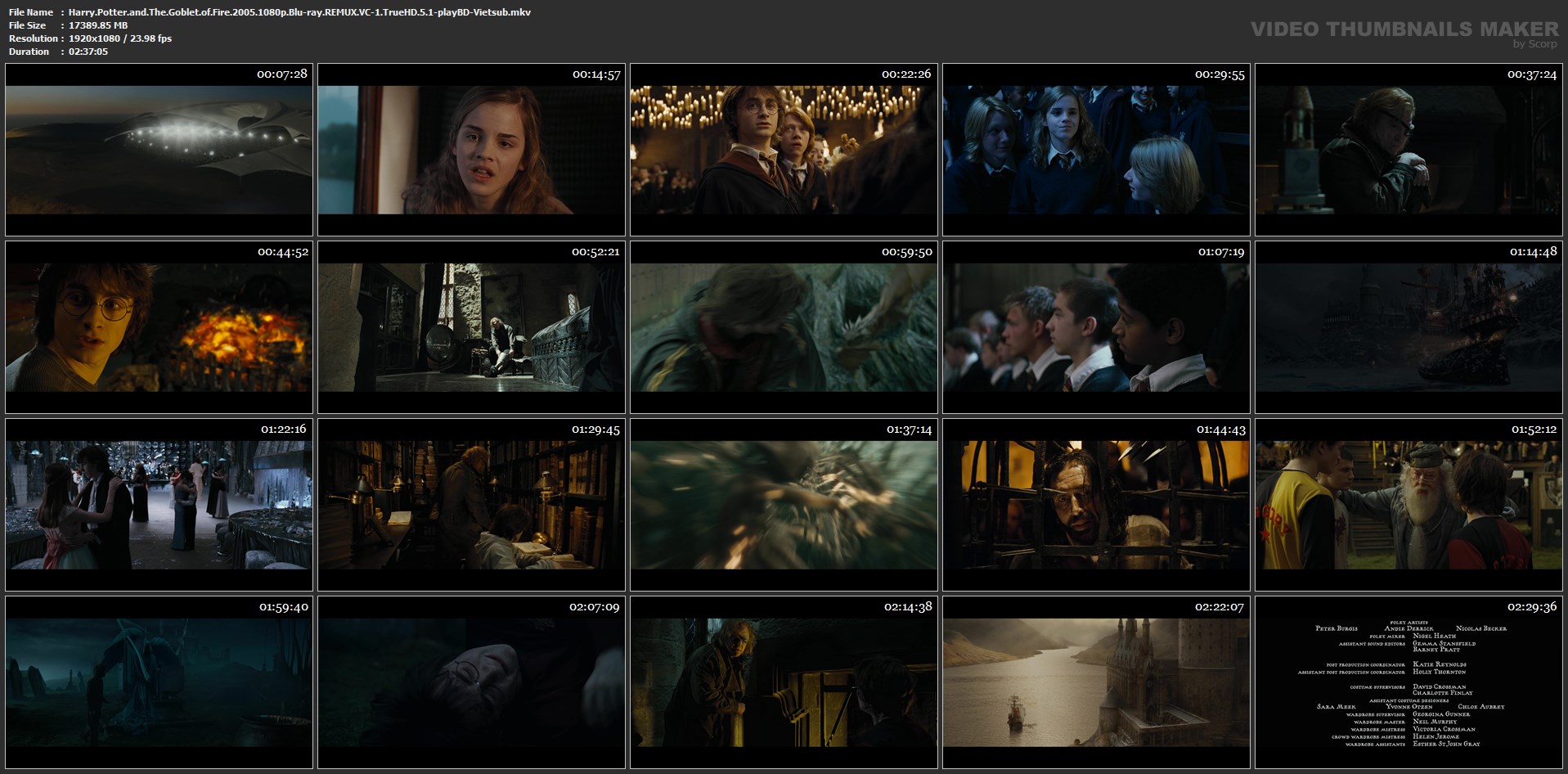Screen dimensions: 1568x774
Task: Select the thumbnail at 00:07:28
Action: (159, 150)
